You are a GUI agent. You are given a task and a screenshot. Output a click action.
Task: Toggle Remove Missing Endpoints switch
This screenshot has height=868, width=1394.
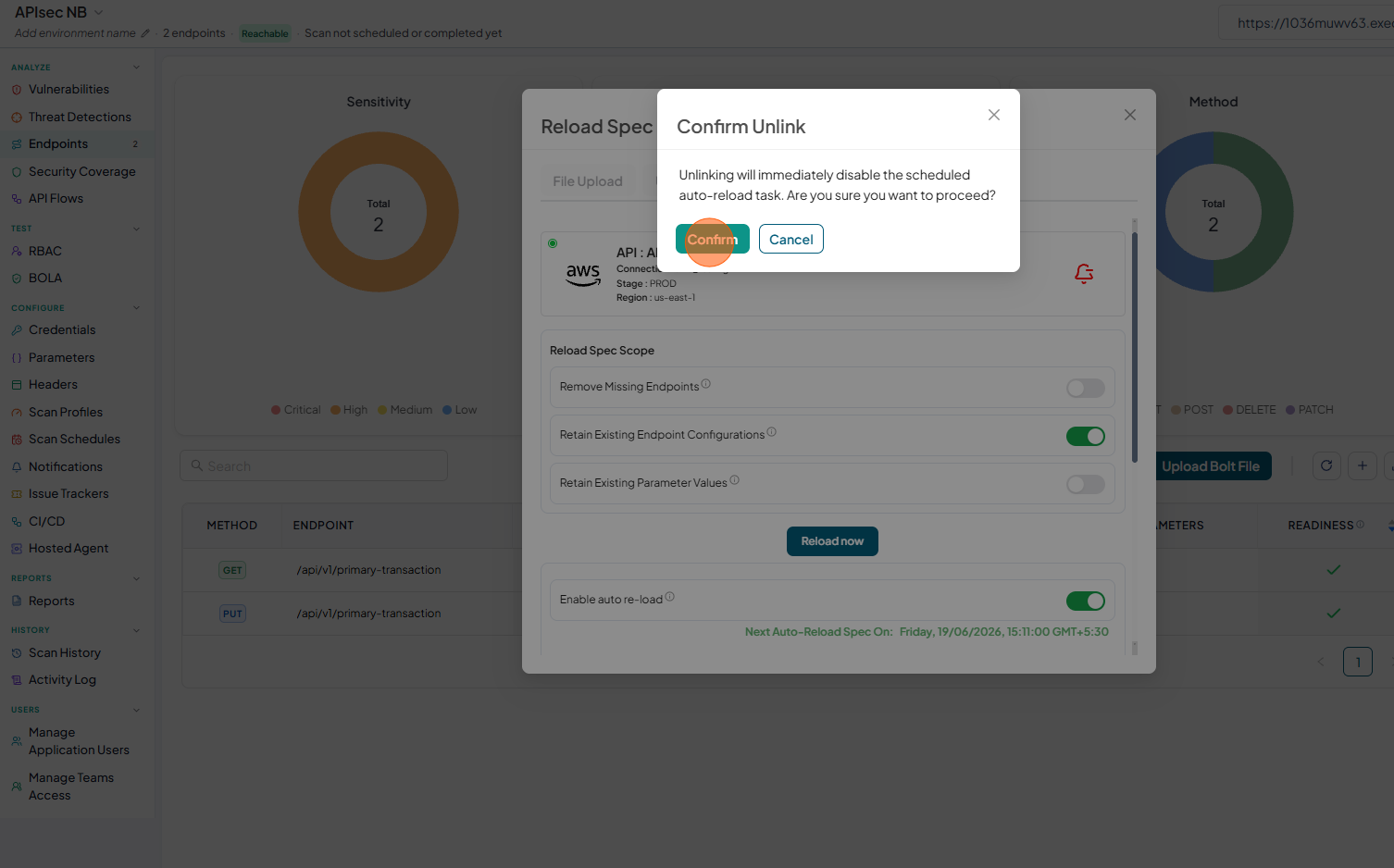point(1085,388)
